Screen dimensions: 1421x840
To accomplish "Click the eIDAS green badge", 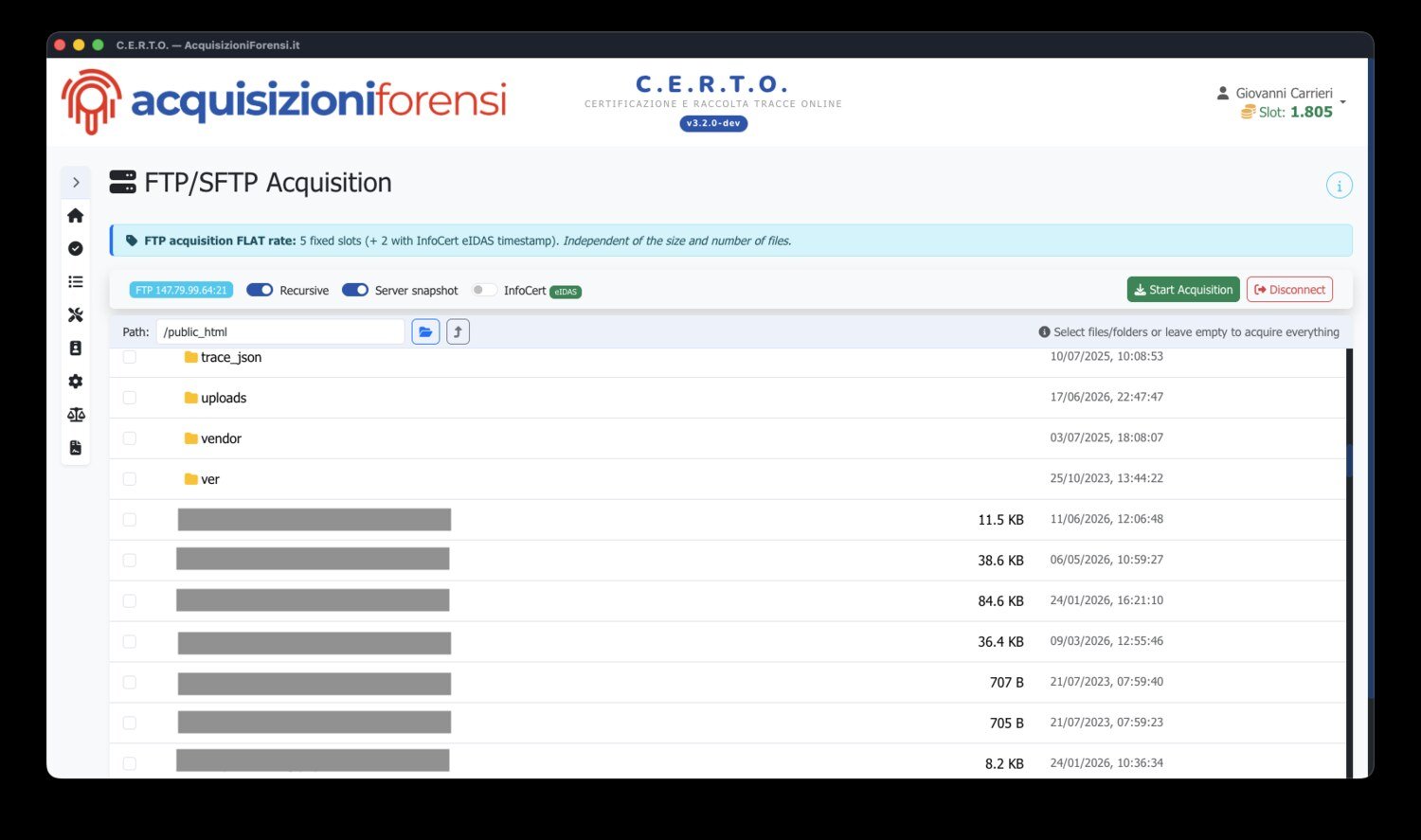I will [x=566, y=292].
